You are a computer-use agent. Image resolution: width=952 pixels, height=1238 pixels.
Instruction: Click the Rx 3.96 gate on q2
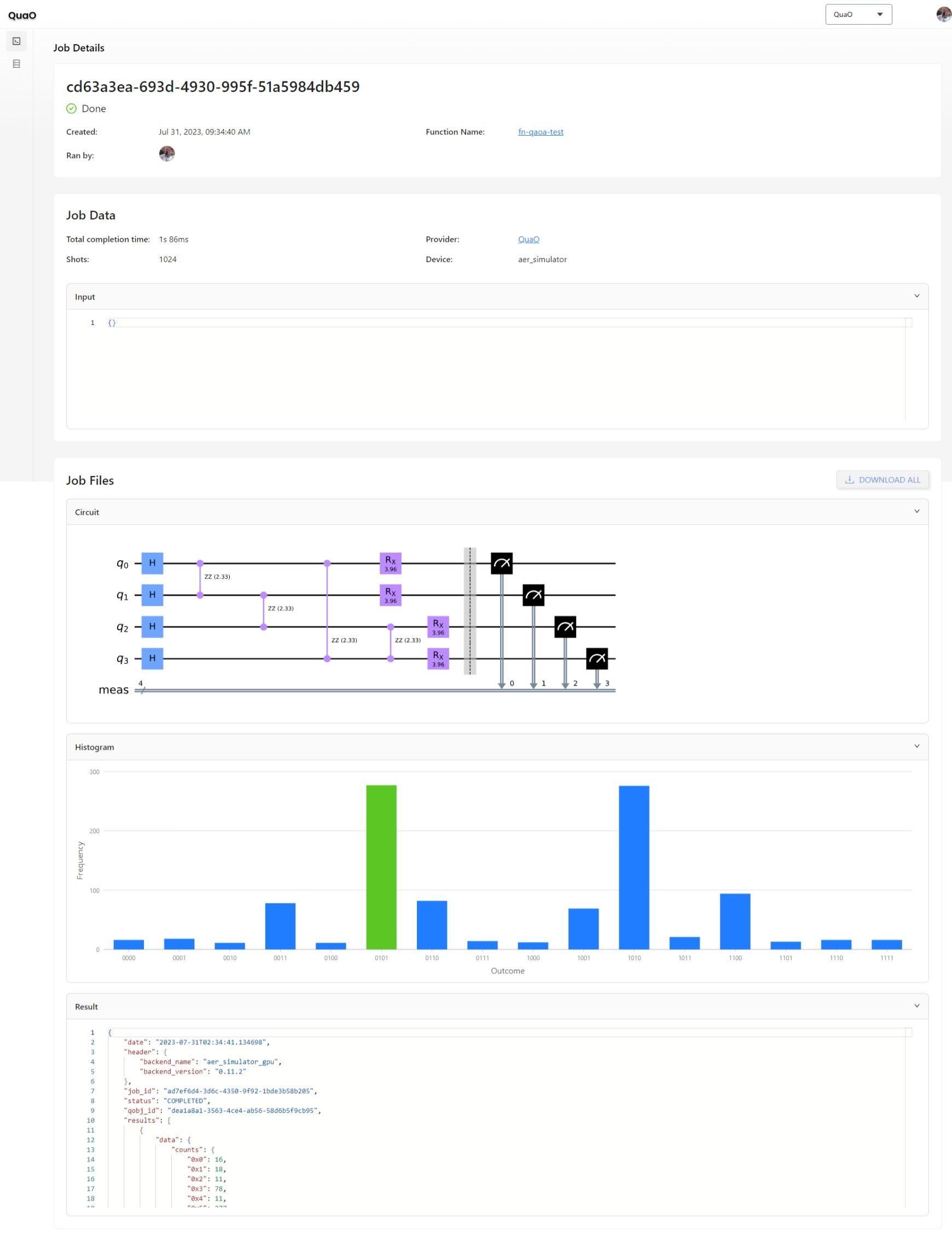(438, 626)
